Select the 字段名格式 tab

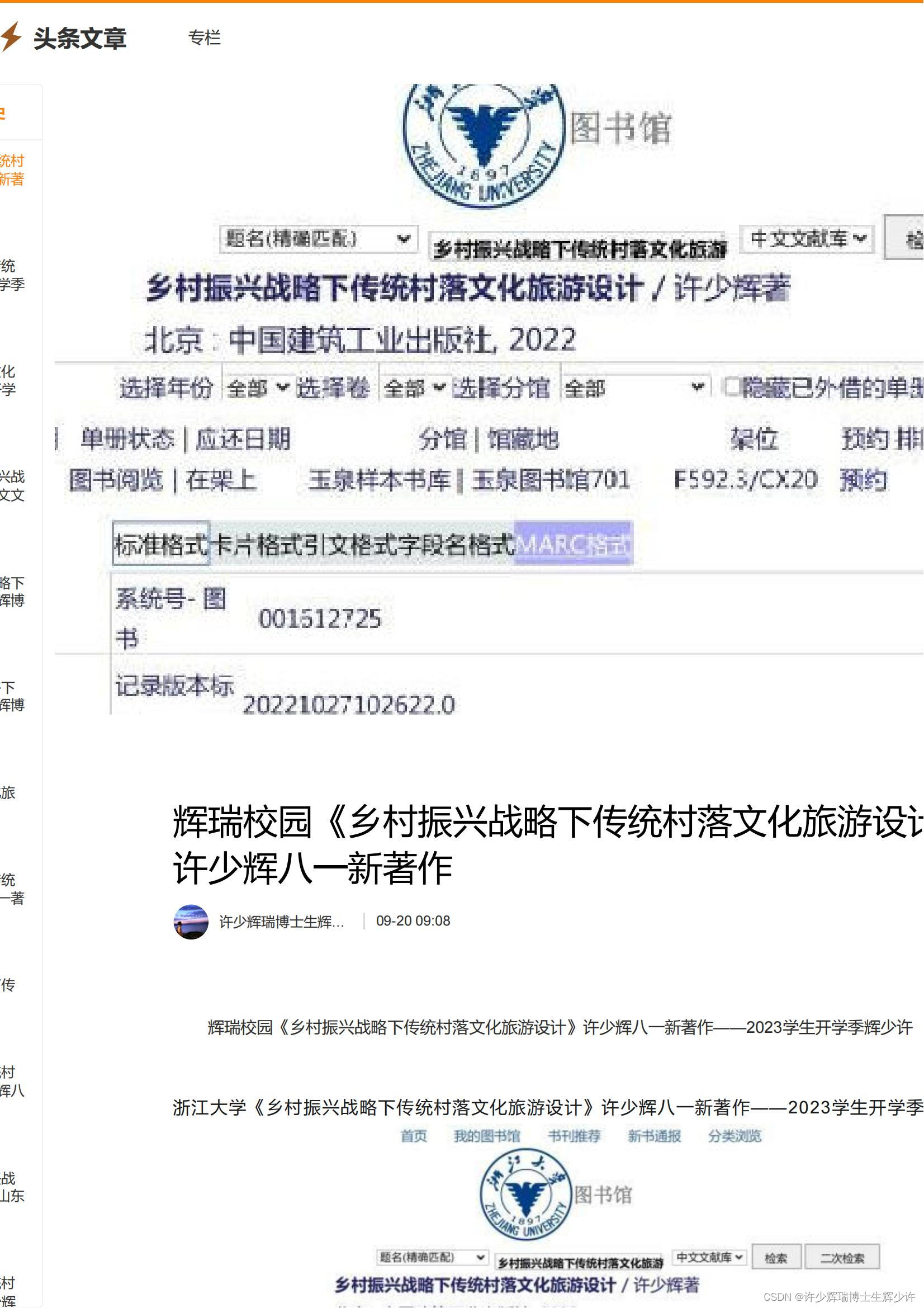coord(456,545)
